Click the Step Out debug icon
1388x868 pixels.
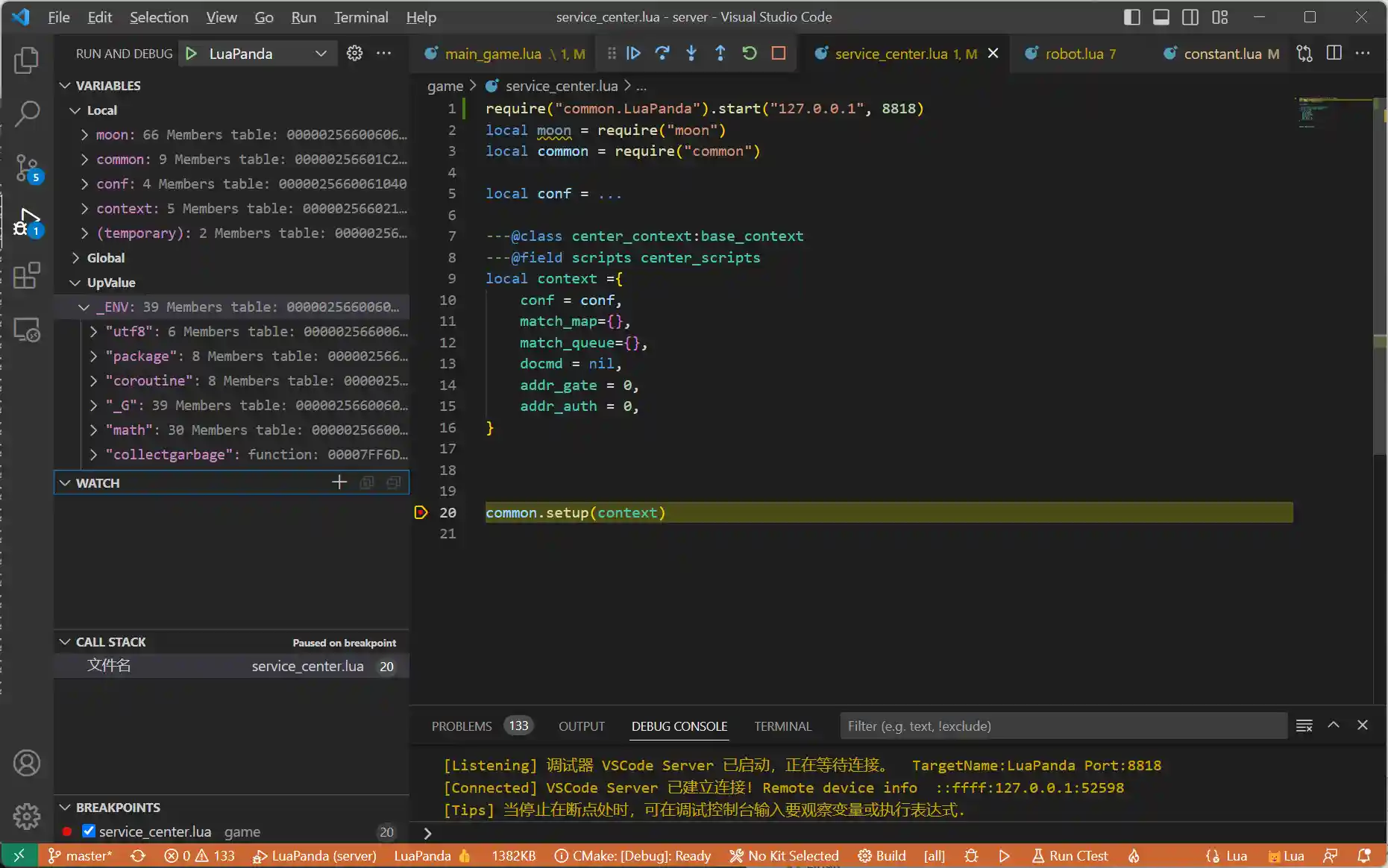pos(720,53)
